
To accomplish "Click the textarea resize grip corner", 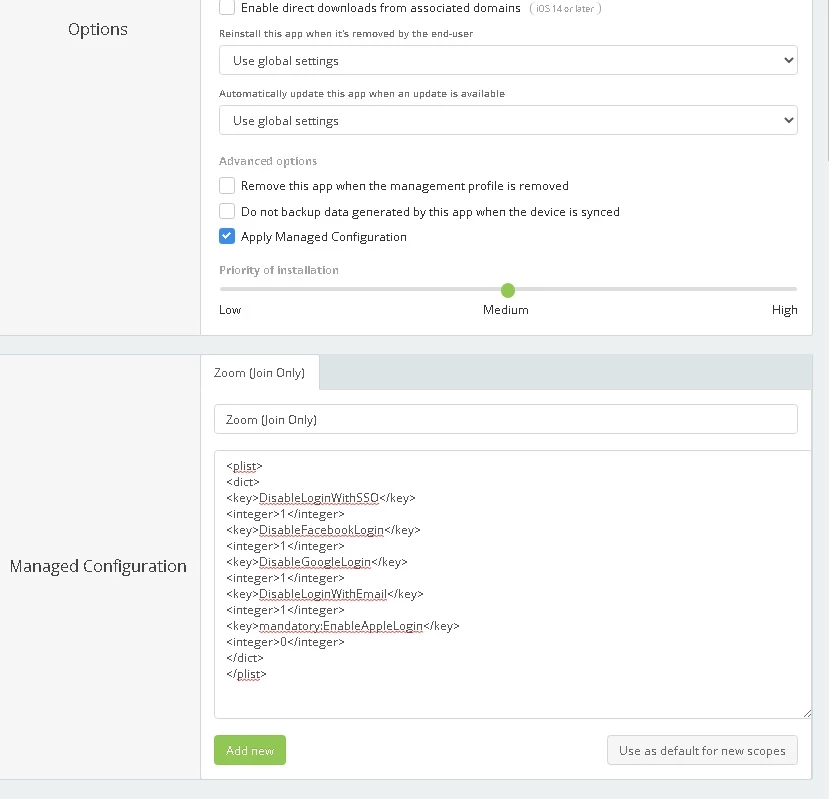I will pyautogui.click(x=807, y=713).
